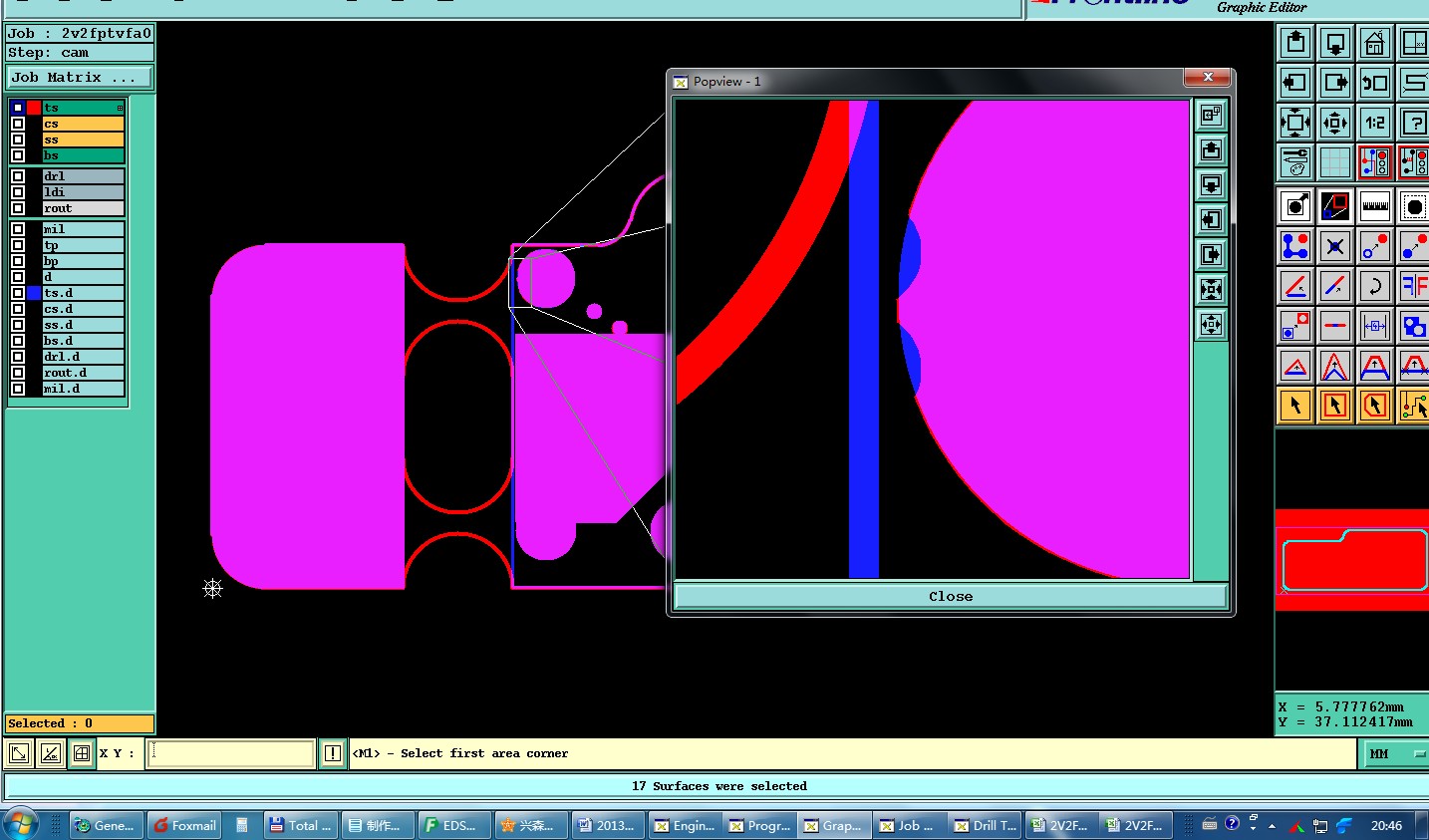Viewport: 1429px width, 840px height.
Task: Open Foxmail from the taskbar
Action: 184,825
